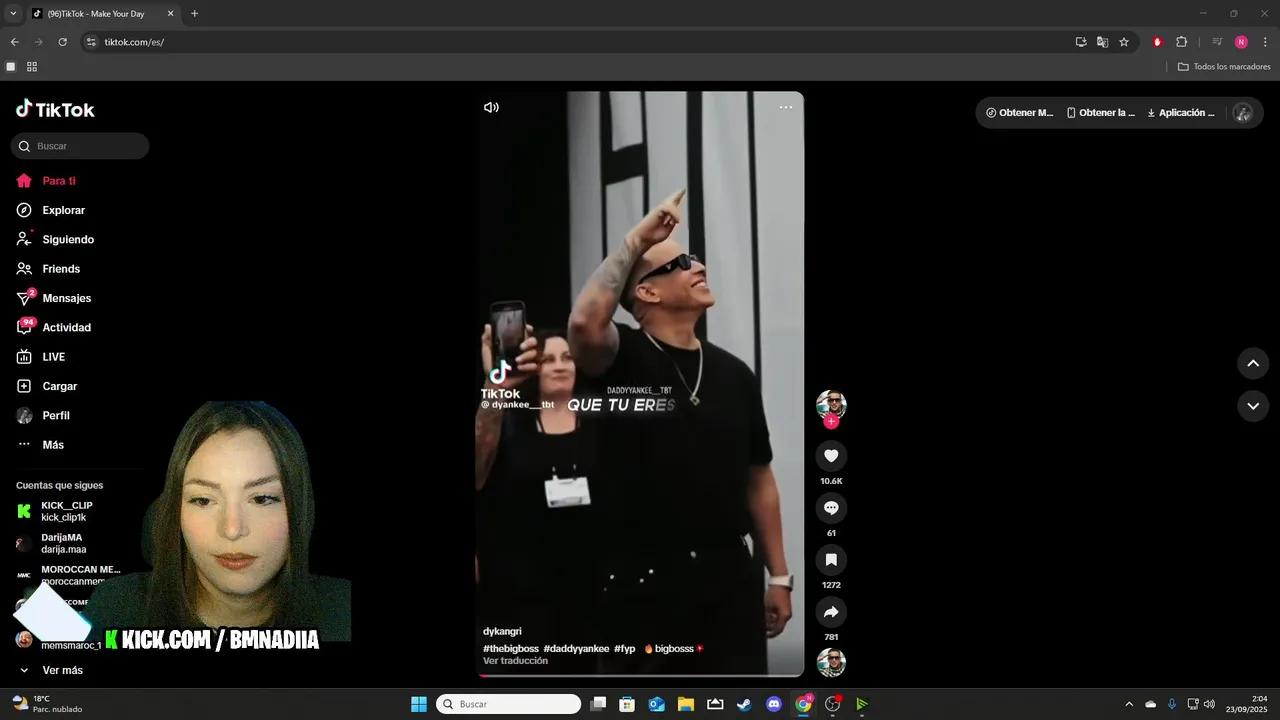Screen dimensions: 1280x720
Task: Open the three-dot video options menu
Action: [786, 107]
